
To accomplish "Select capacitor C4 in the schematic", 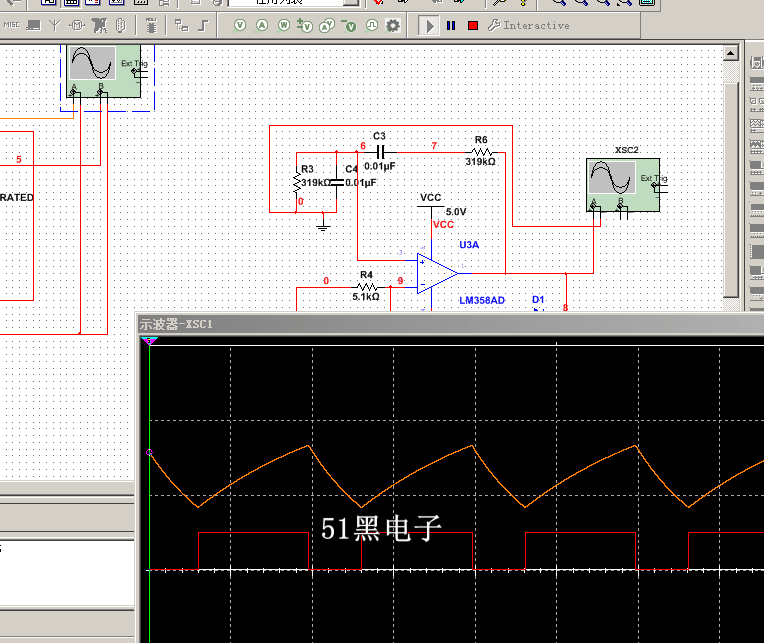I will (x=336, y=182).
